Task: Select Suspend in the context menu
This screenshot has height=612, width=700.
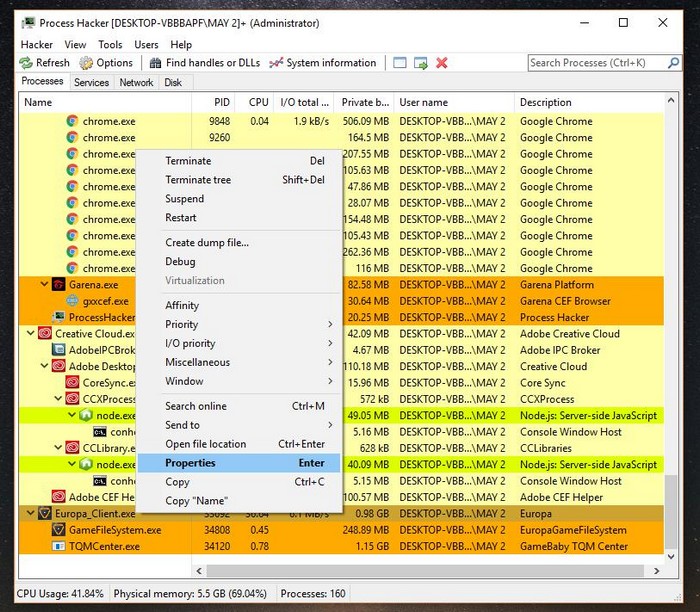Action: pyautogui.click(x=239, y=199)
